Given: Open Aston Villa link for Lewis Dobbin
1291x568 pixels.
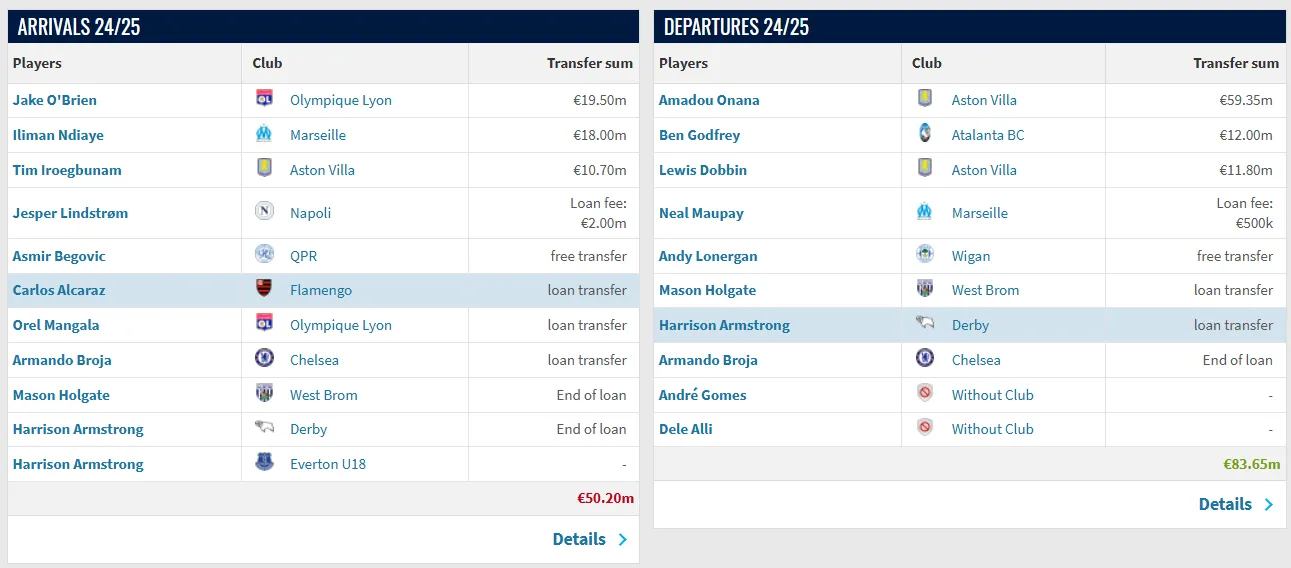Looking at the screenshot, I should coord(983,170).
